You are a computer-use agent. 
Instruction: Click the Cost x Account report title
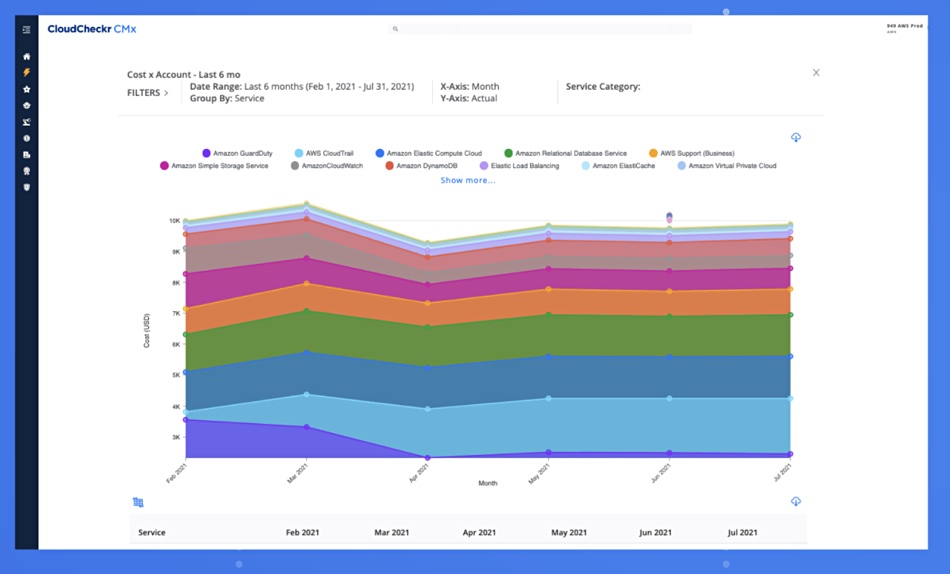pos(184,75)
